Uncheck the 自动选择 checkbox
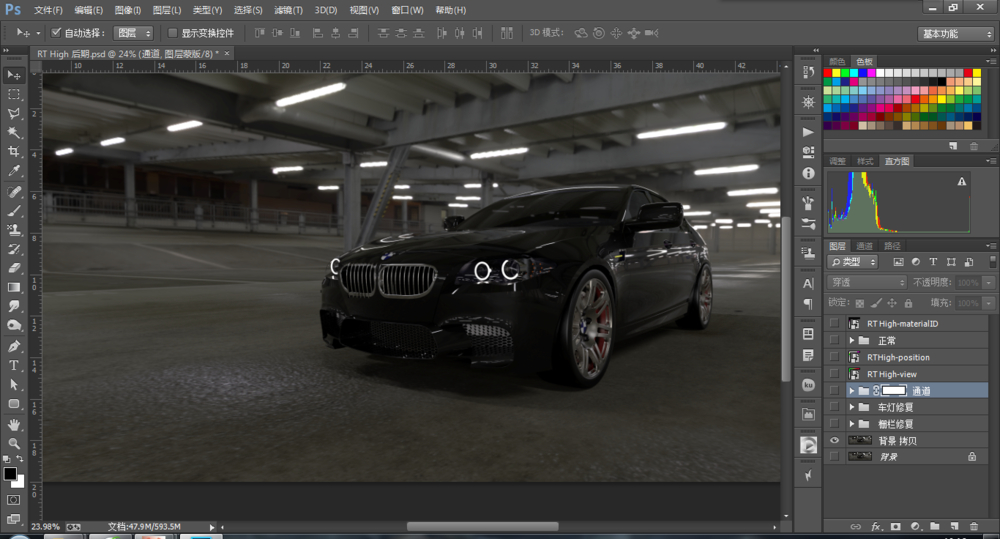 (56, 33)
